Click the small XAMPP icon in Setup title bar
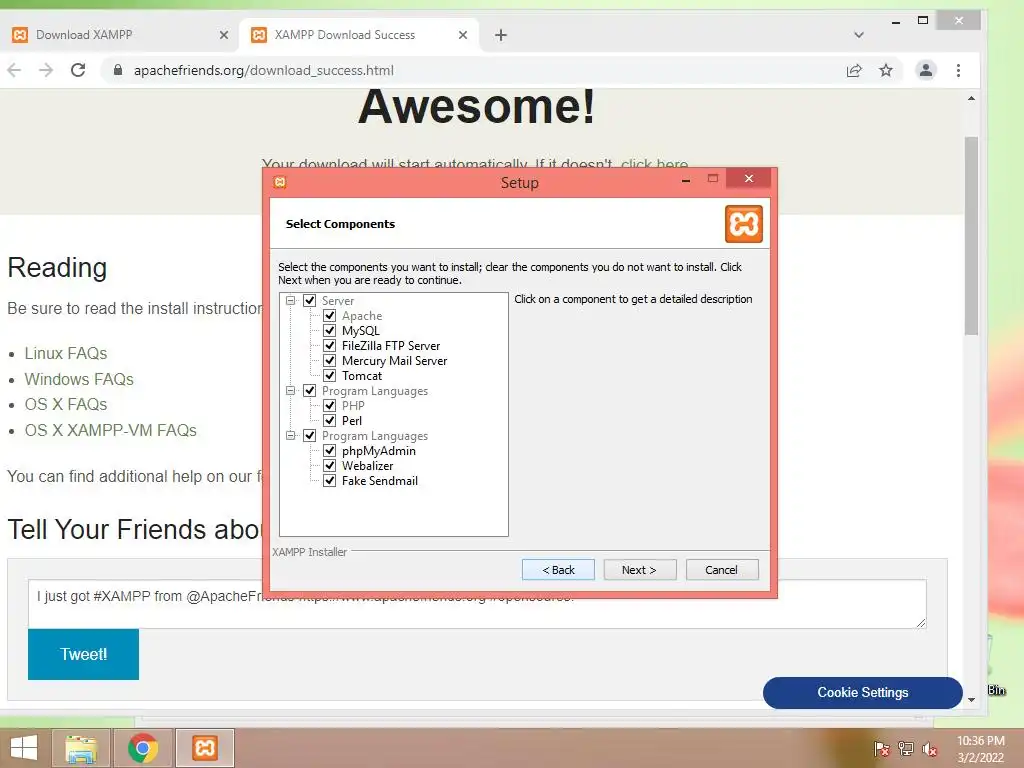Image resolution: width=1024 pixels, height=768 pixels. pyautogui.click(x=280, y=182)
